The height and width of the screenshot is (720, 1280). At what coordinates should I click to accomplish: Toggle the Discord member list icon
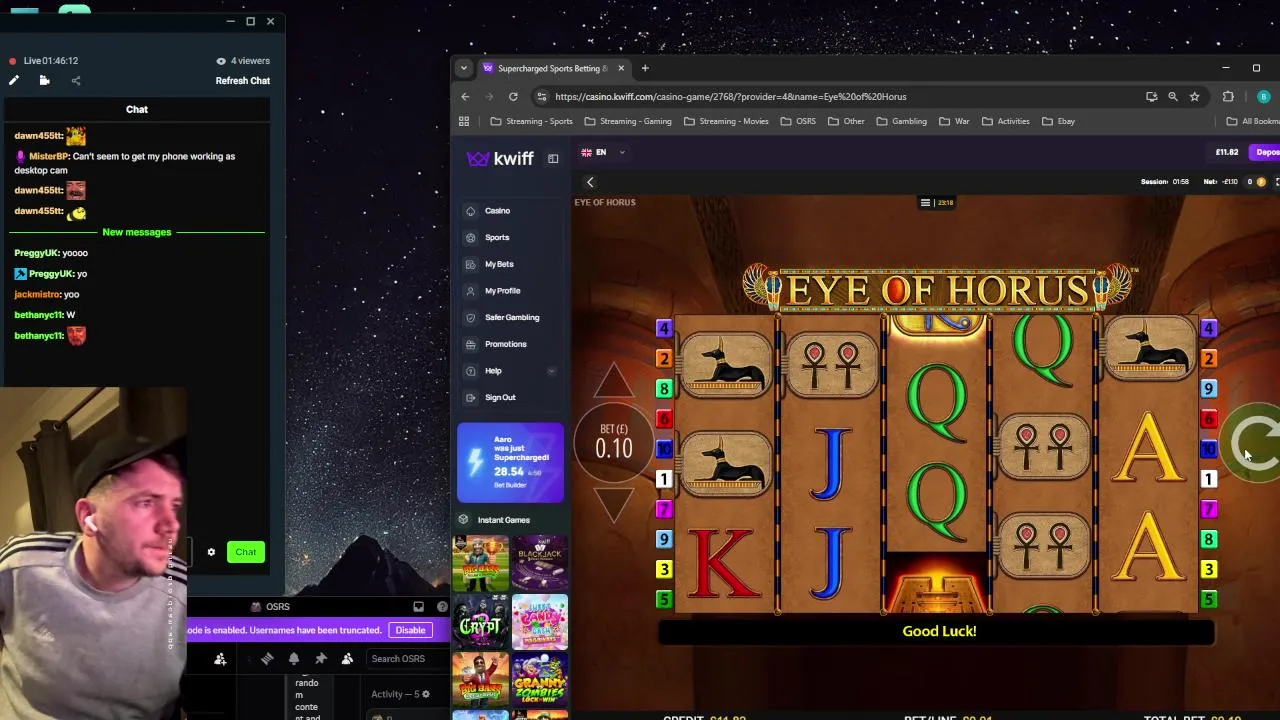(x=347, y=659)
